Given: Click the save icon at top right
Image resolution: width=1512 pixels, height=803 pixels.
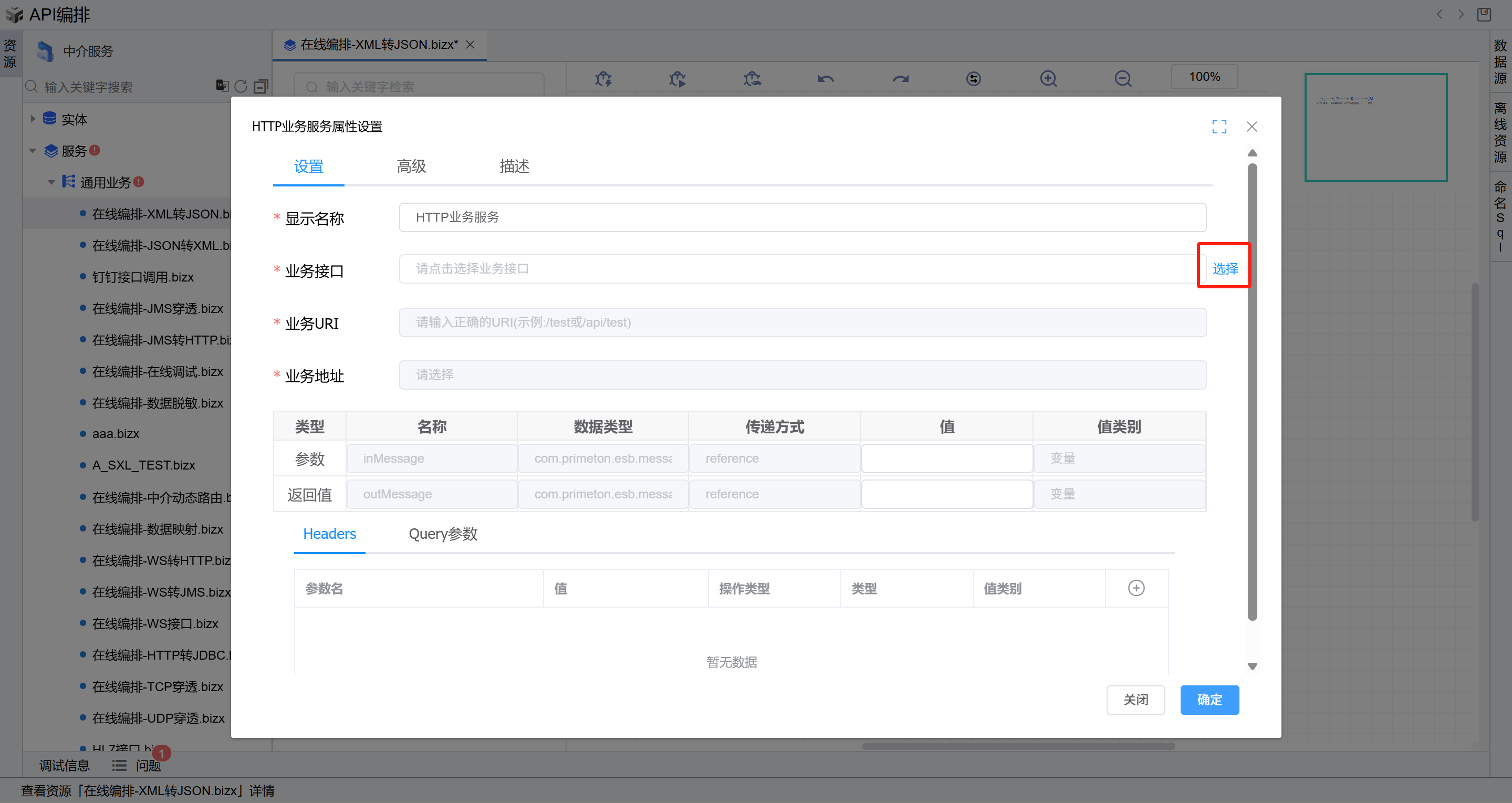Looking at the screenshot, I should click(1484, 14).
